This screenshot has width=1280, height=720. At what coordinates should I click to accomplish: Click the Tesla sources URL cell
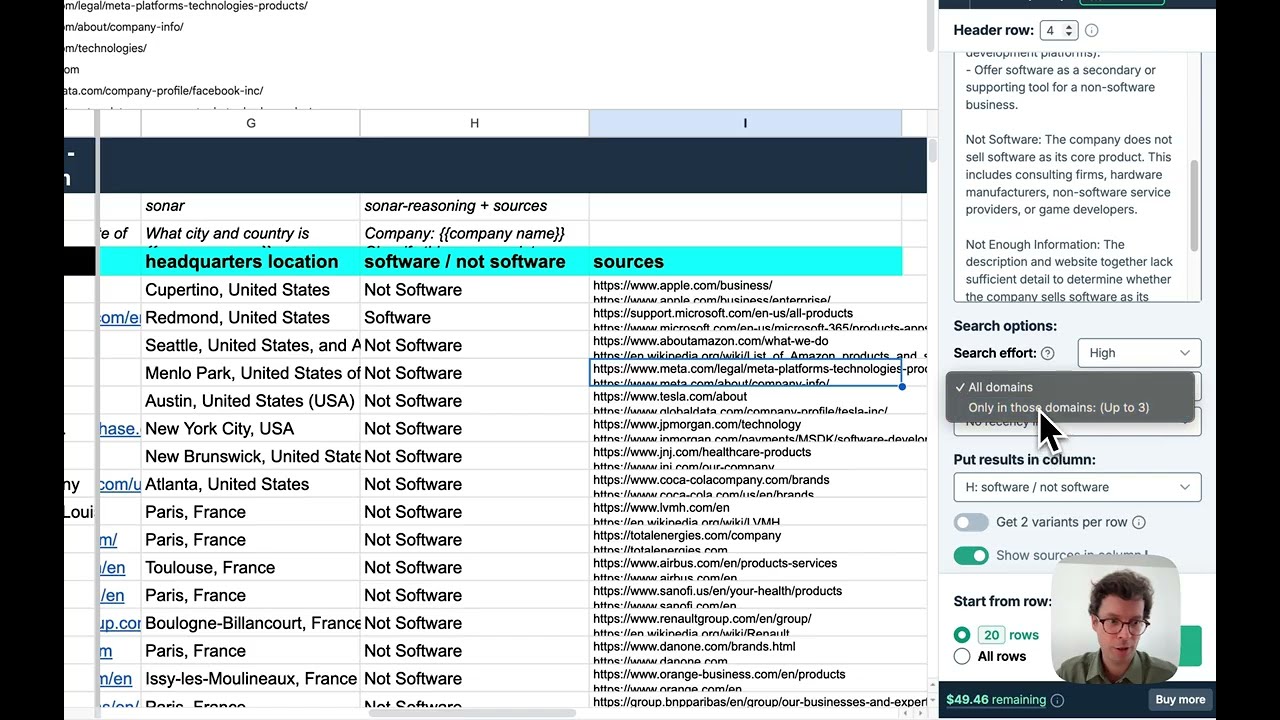pyautogui.click(x=744, y=402)
